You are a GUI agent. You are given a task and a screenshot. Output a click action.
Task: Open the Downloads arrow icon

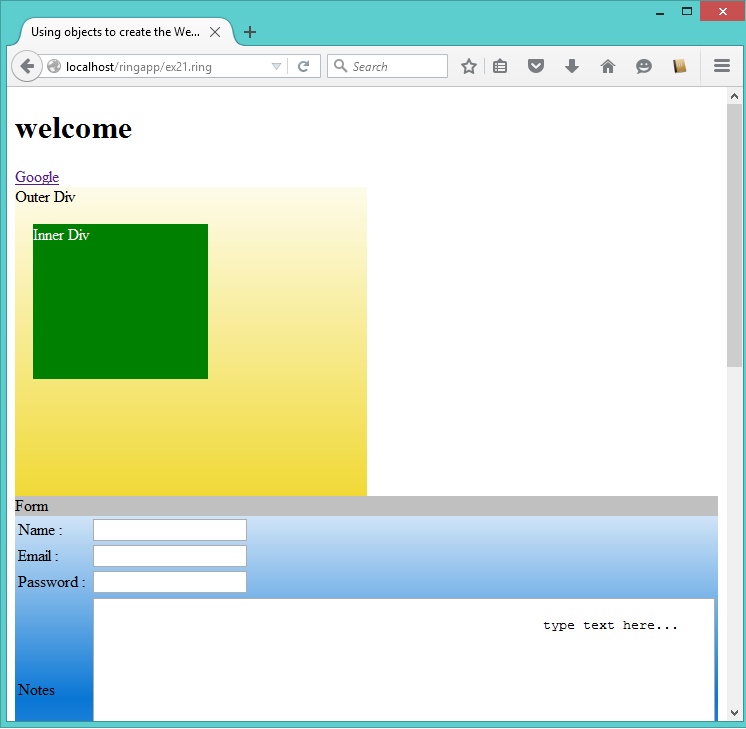(572, 67)
